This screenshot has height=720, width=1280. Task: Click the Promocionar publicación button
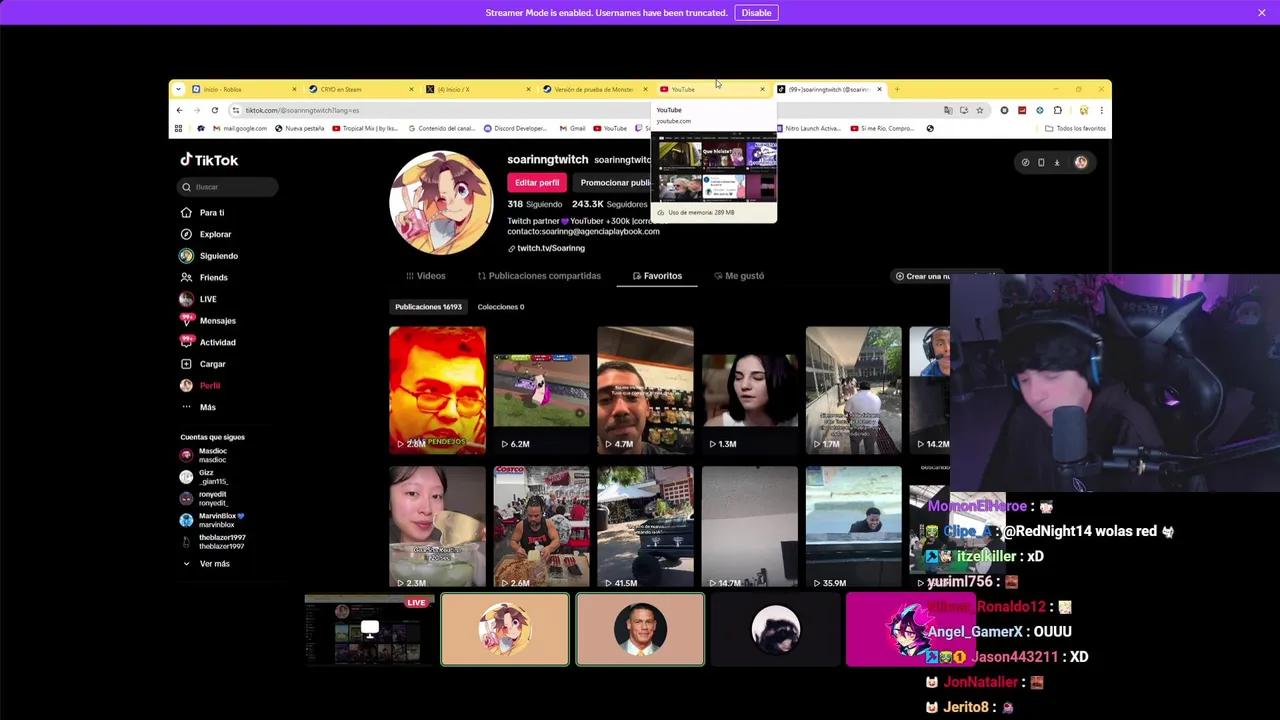[614, 182]
